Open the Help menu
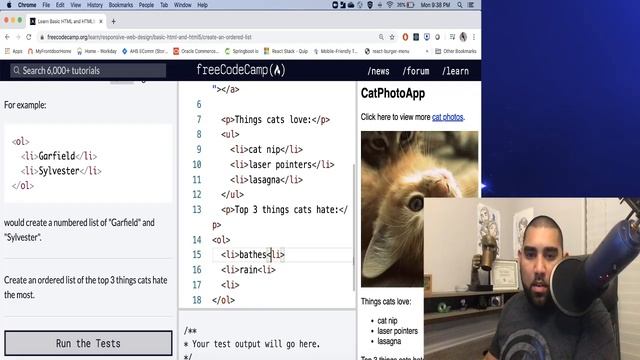The height and width of the screenshot is (360, 640). pyautogui.click(x=202, y=5)
